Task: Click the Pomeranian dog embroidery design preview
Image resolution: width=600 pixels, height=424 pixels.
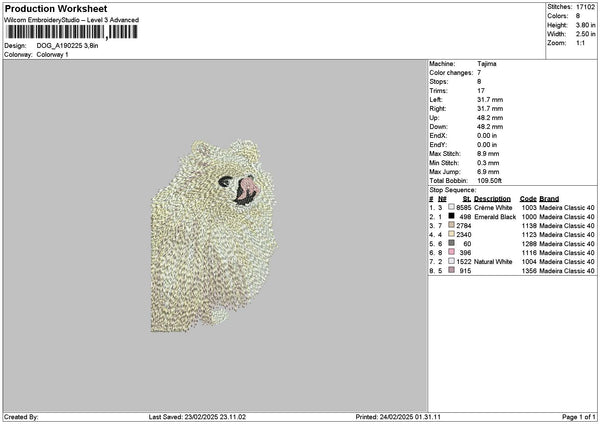Action: coord(216,232)
